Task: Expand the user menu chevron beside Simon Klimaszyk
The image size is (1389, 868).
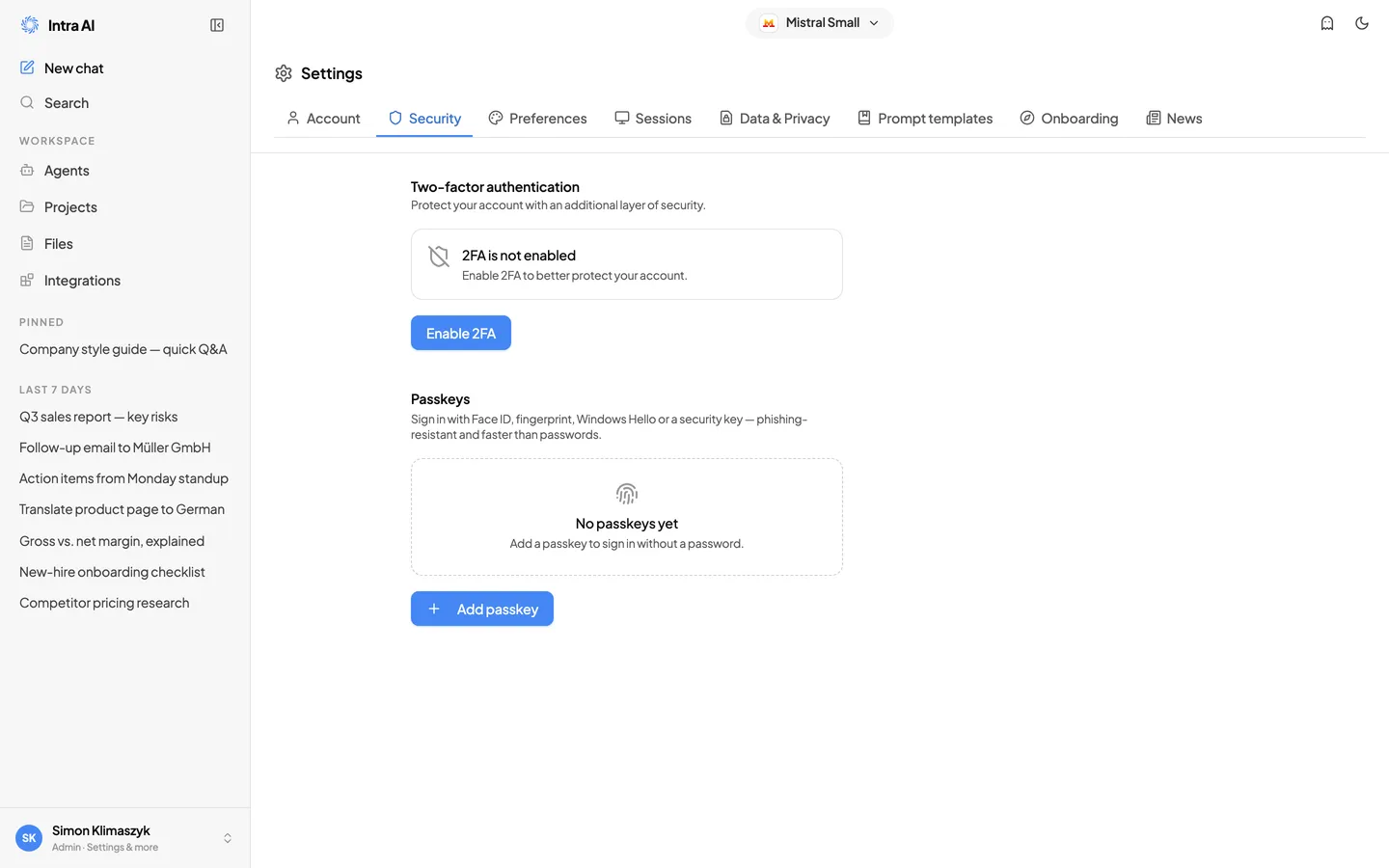Action: click(x=228, y=838)
